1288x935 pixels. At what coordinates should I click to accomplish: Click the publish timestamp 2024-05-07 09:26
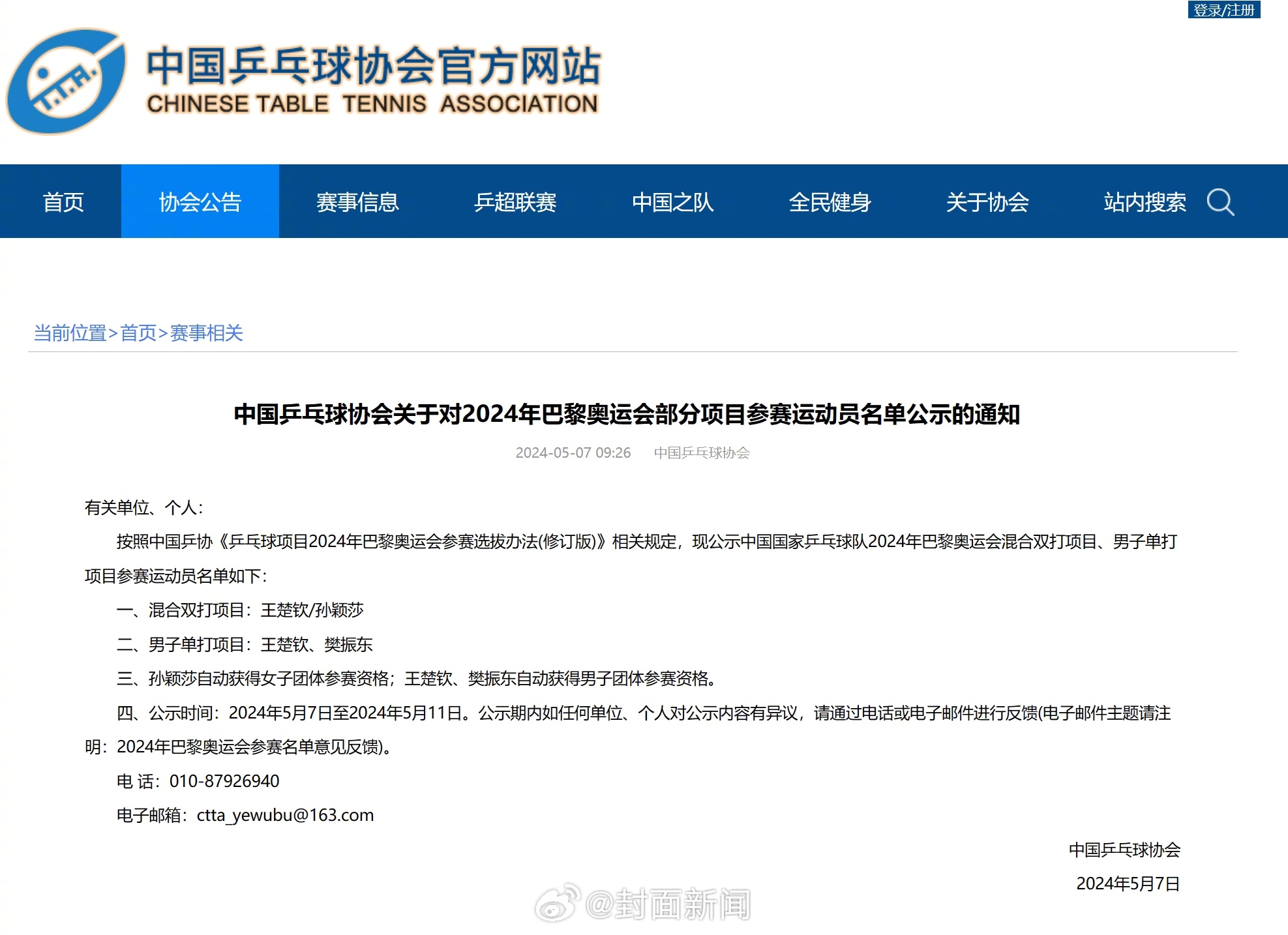coord(573,453)
